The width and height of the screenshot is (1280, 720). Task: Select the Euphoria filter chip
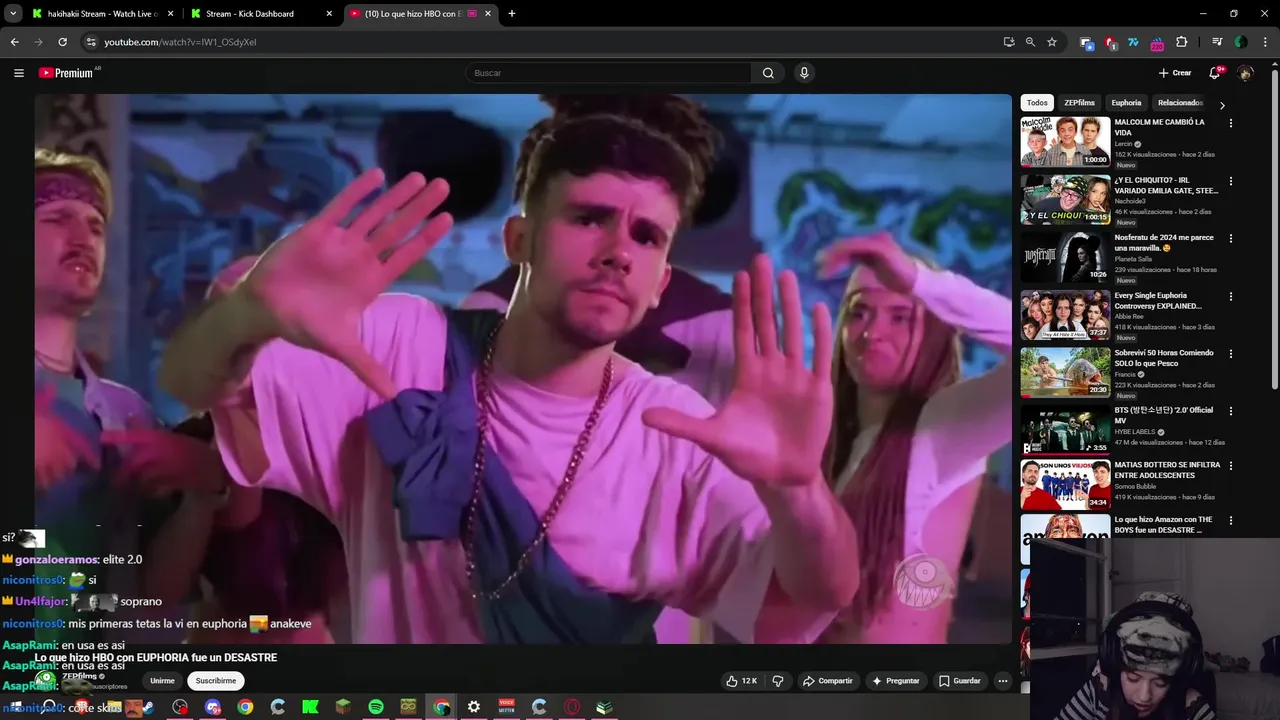pos(1126,103)
